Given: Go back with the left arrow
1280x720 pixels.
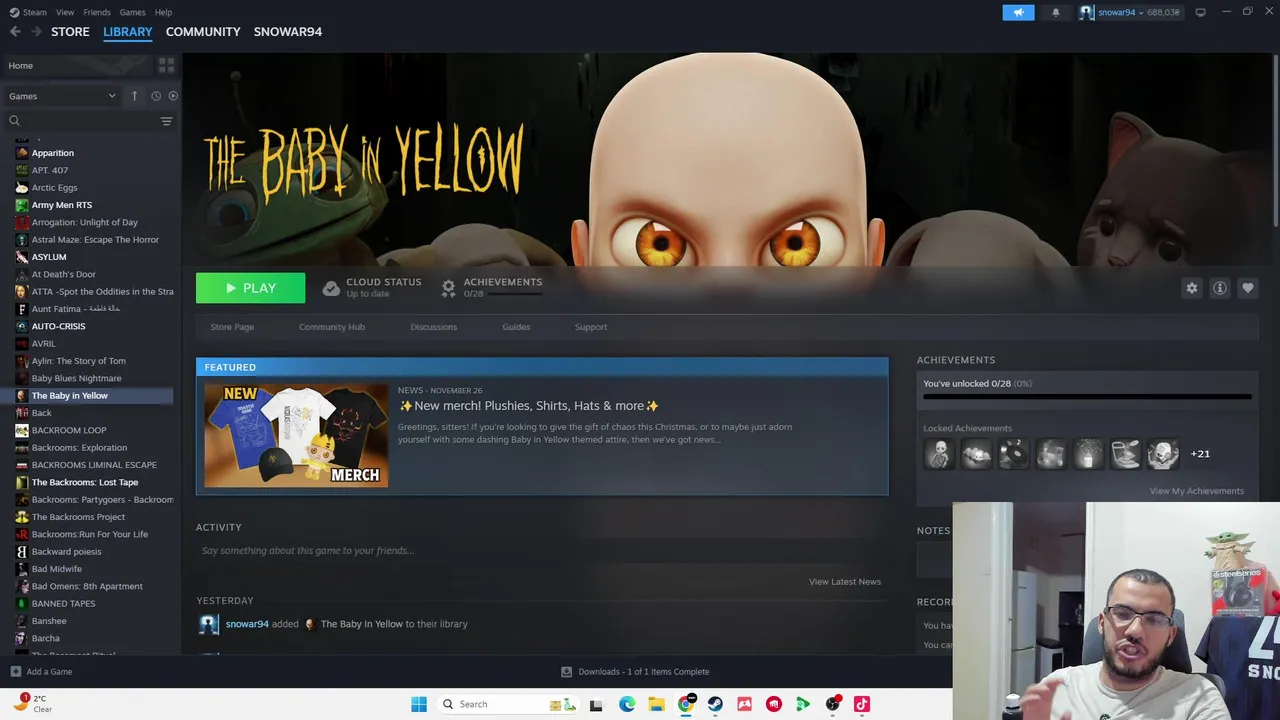Looking at the screenshot, I should pyautogui.click(x=15, y=32).
